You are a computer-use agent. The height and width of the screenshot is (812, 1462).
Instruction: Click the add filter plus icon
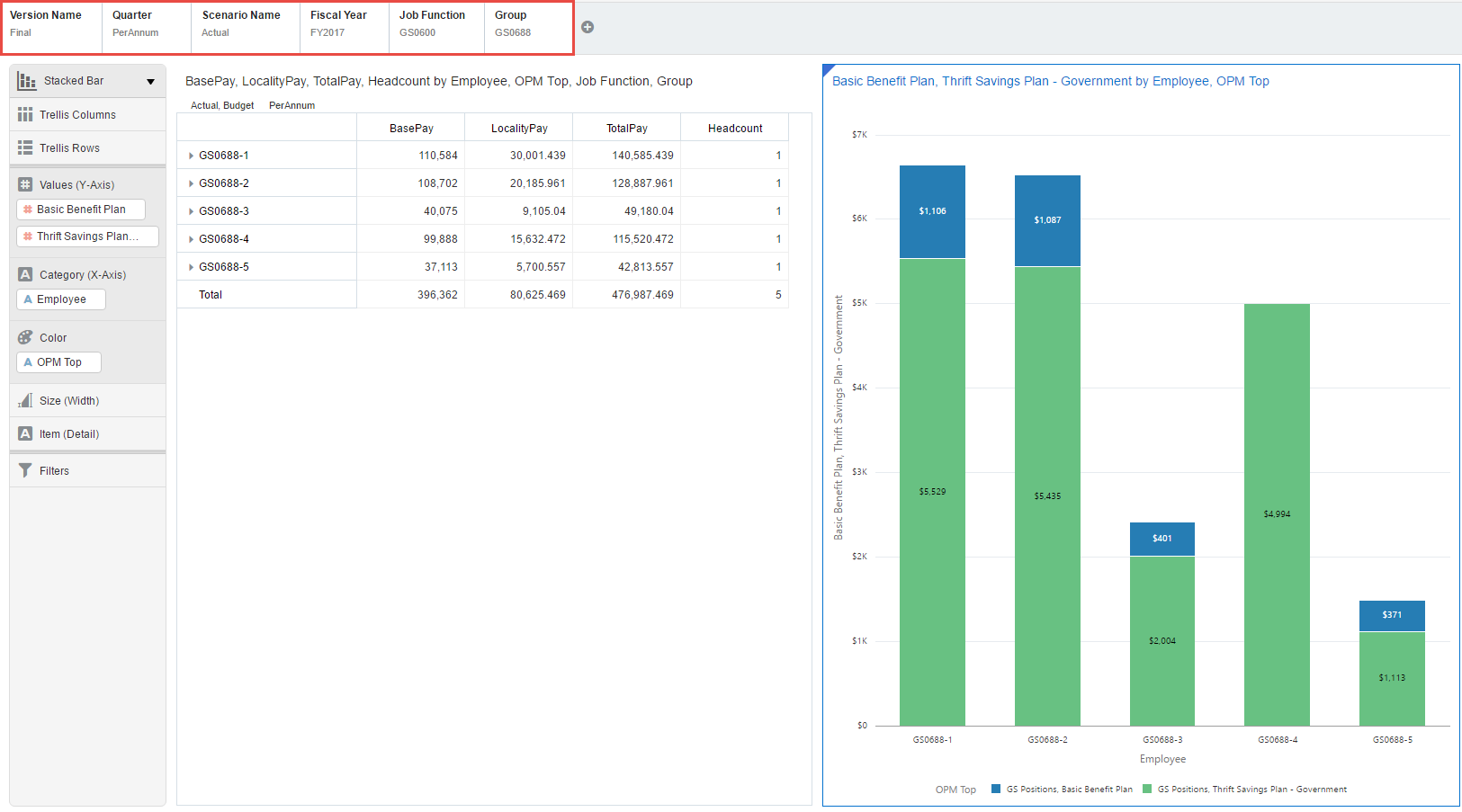coord(587,27)
